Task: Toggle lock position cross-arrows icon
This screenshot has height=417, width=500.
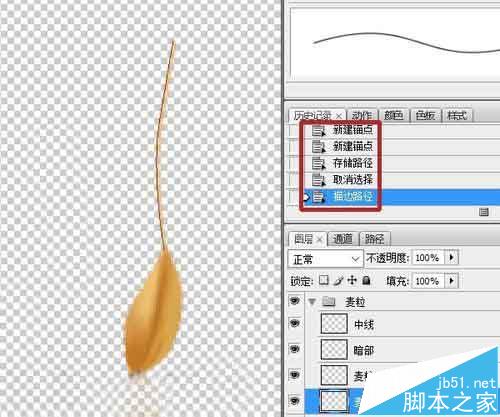Action: 352,280
